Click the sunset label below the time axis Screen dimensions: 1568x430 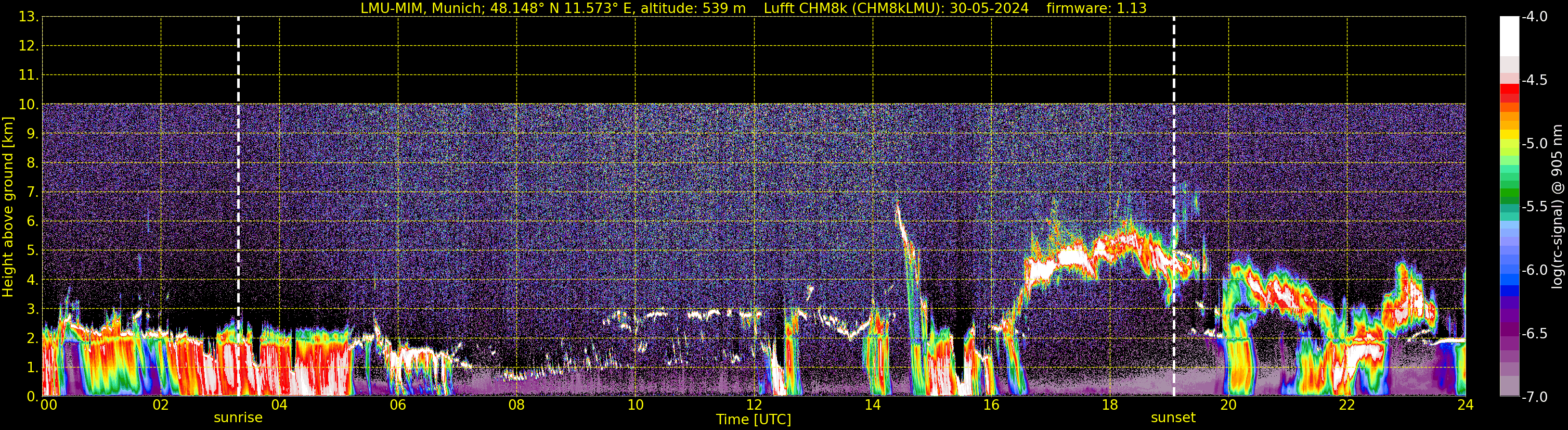pos(1173,418)
